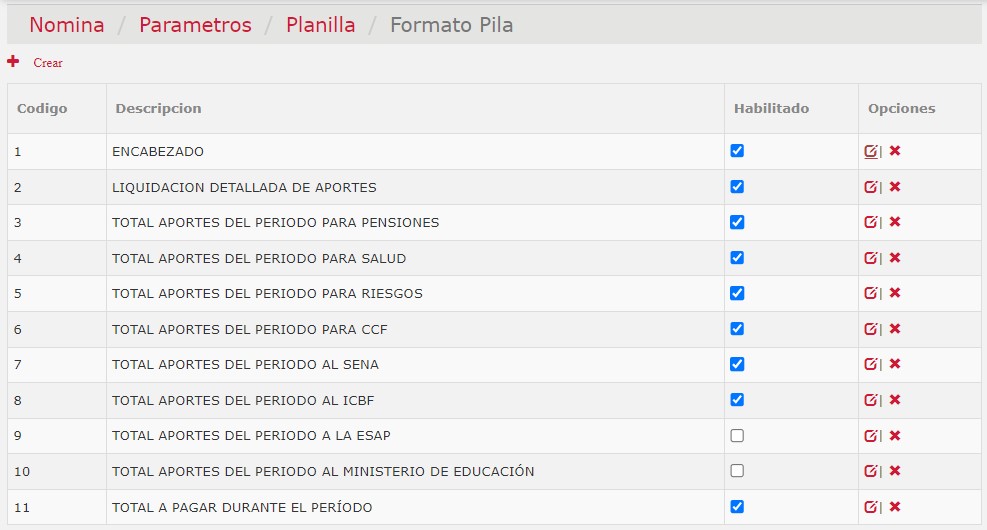This screenshot has width=987, height=530.
Task: Delete the PERIODO PARA CCF entry
Action: click(895, 329)
